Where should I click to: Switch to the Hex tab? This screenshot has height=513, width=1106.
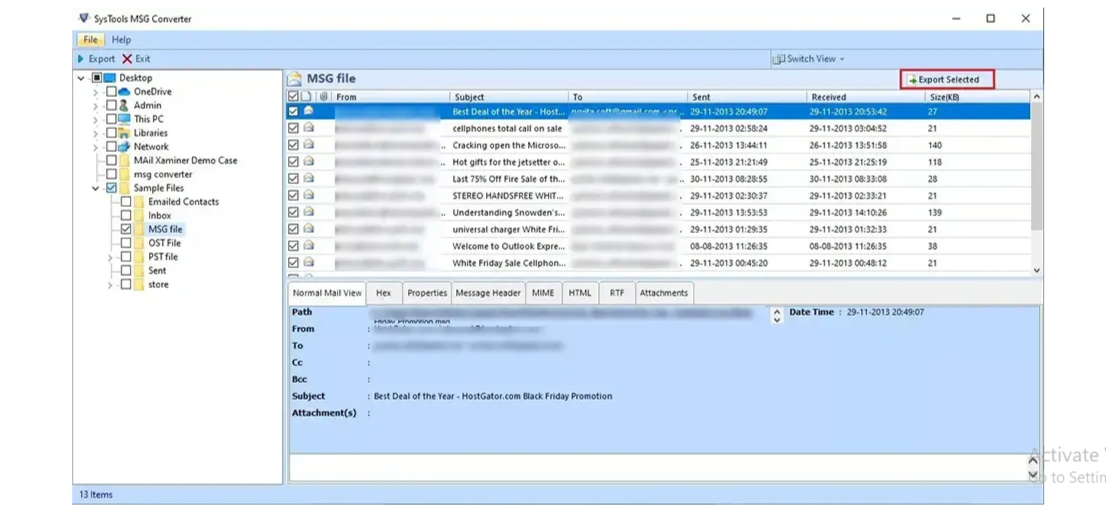tap(384, 293)
